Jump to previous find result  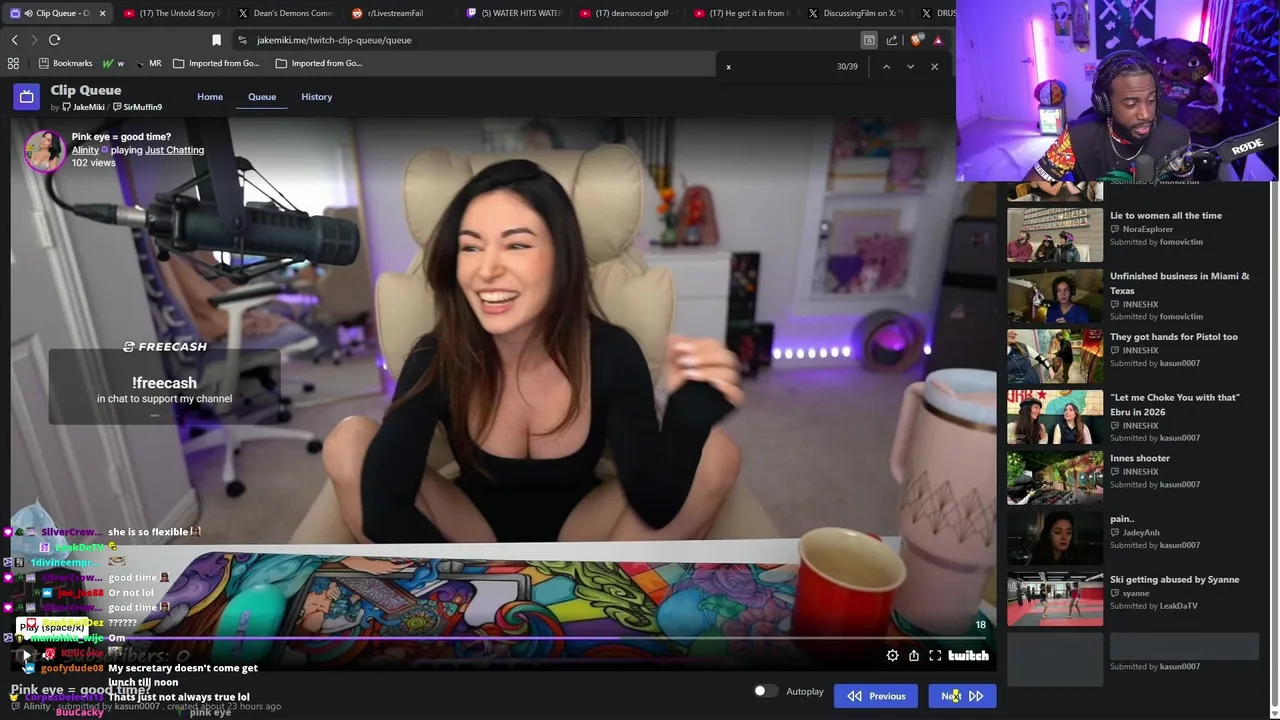coord(886,66)
